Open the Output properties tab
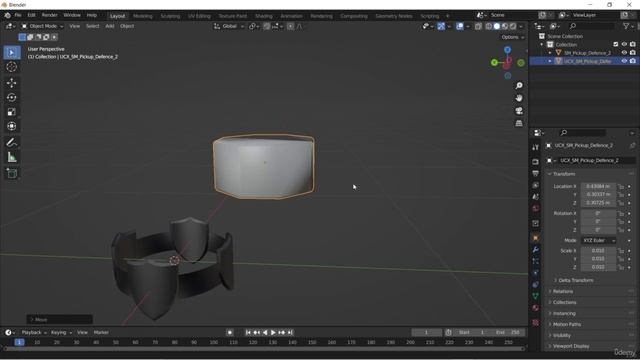Screen dimensions: 640x360 [x=536, y=173]
